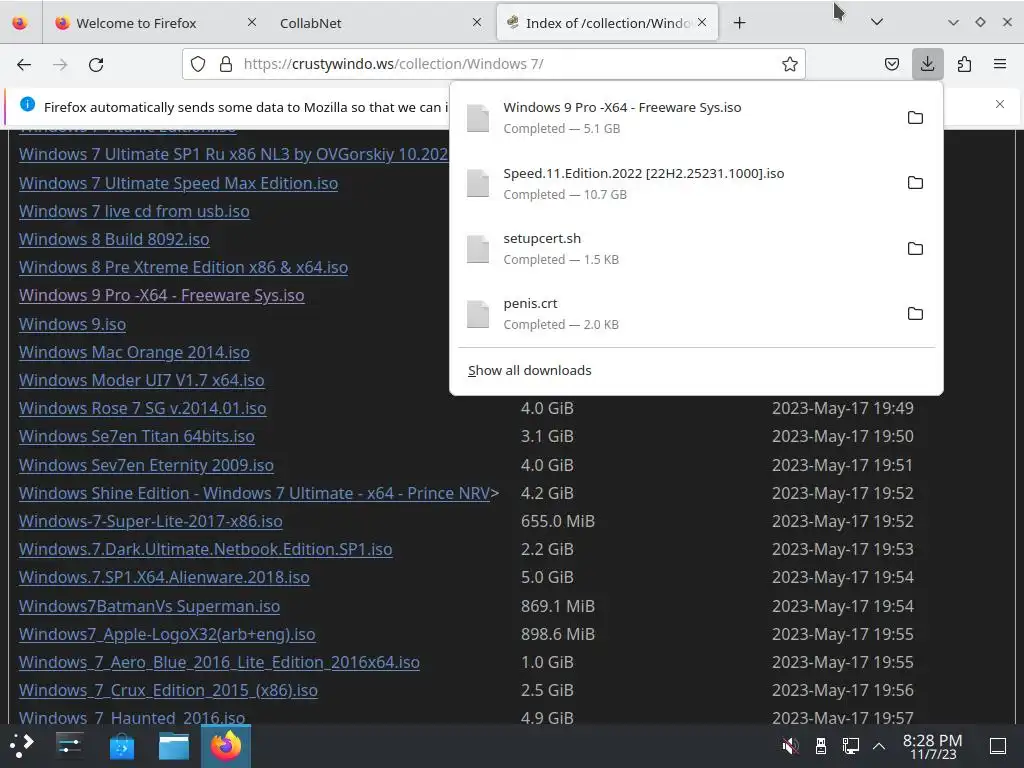Close the CollabNet tab

(477, 22)
